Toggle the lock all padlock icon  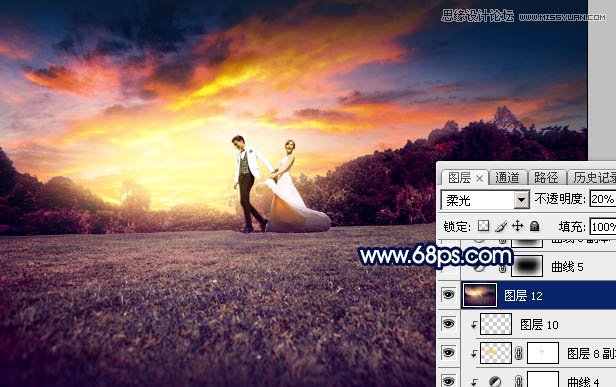click(534, 226)
